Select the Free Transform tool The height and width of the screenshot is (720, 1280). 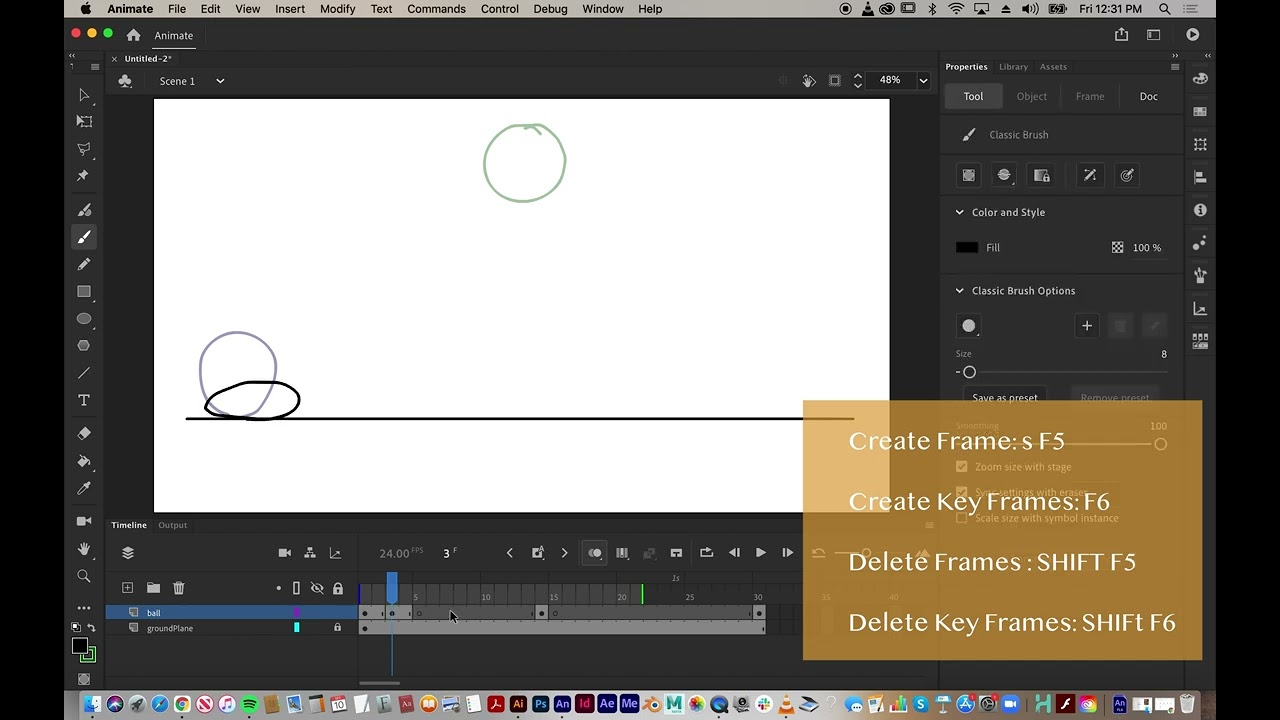click(84, 121)
